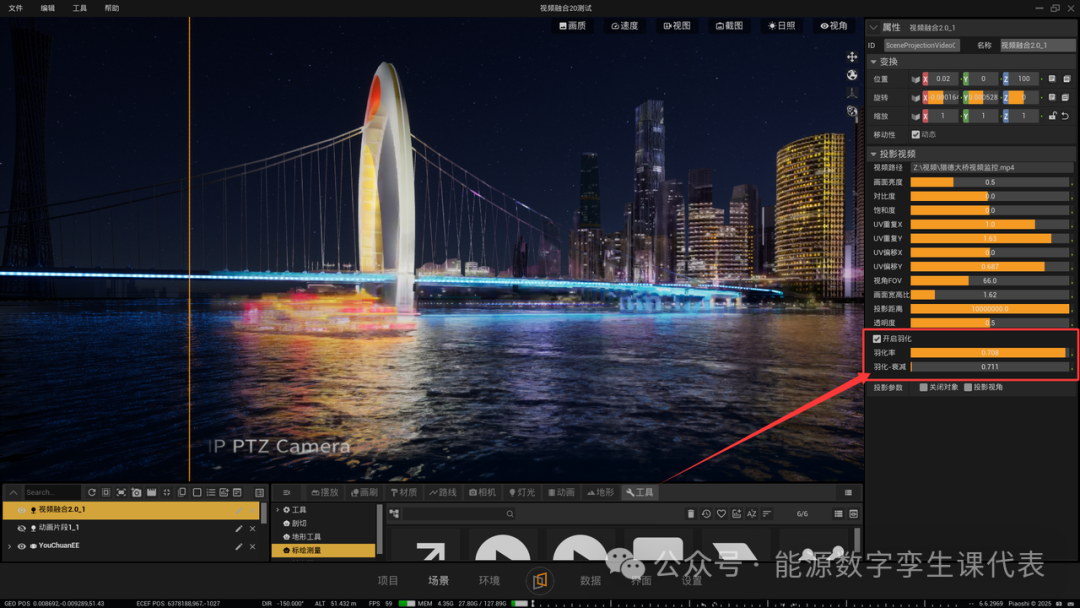Open the 环境 section in the bottom navigation
The image size is (1080, 608).
pyautogui.click(x=489, y=580)
